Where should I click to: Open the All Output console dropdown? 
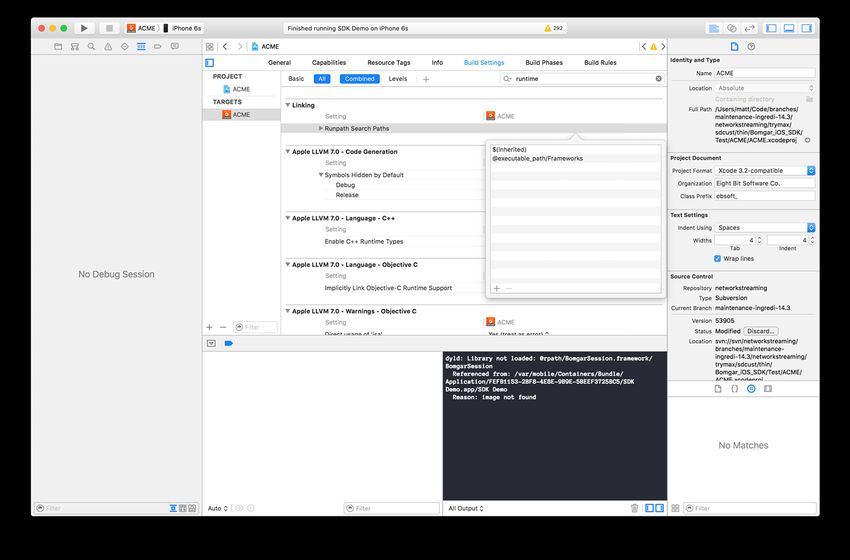point(466,508)
